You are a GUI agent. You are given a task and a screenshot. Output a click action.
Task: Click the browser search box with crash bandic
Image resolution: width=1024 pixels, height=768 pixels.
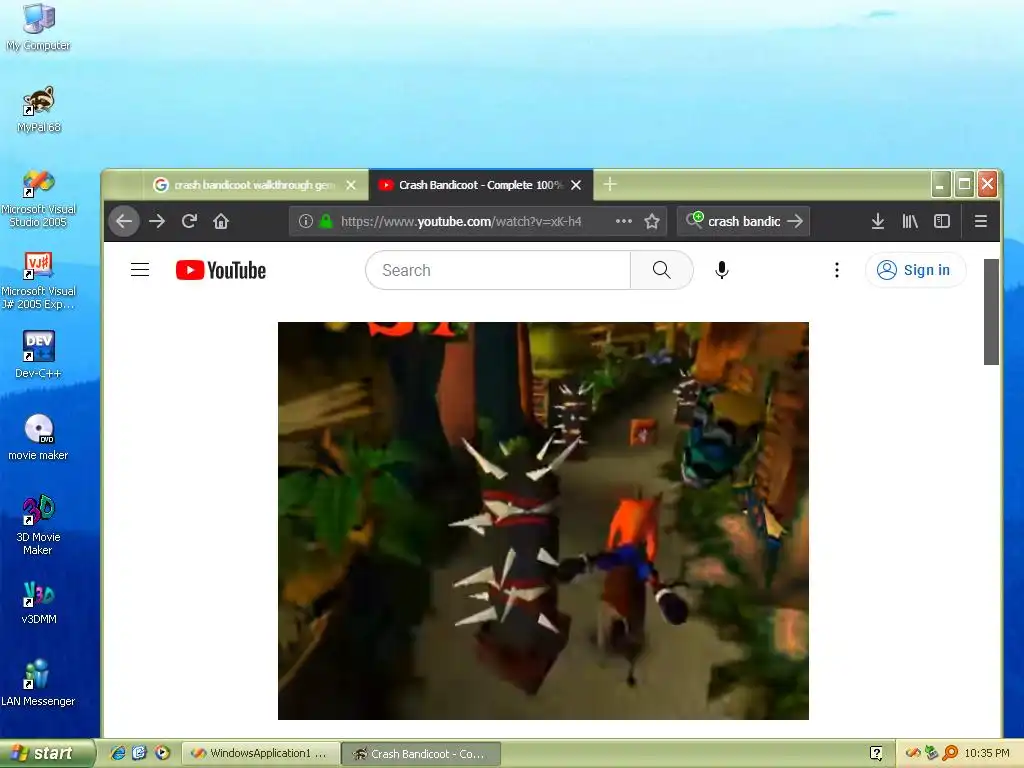[x=744, y=221]
